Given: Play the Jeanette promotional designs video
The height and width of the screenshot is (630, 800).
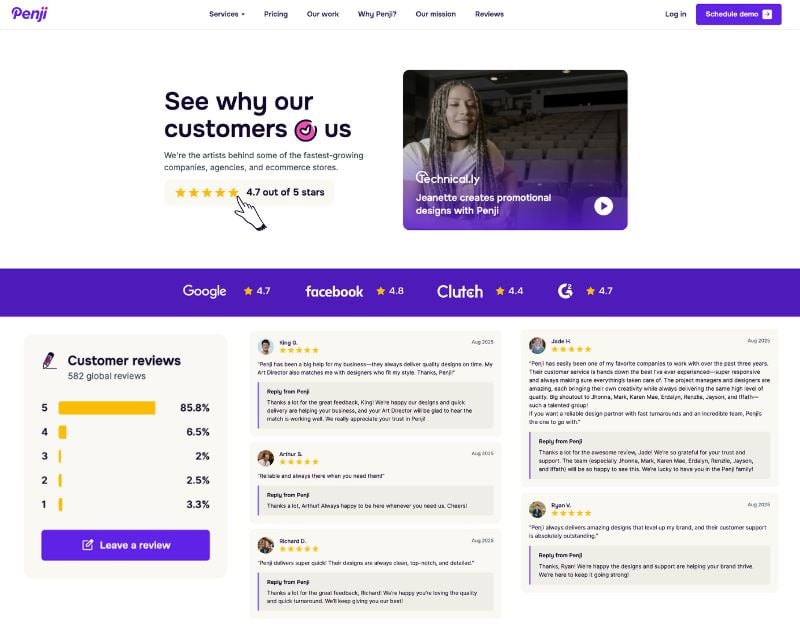Looking at the screenshot, I should [x=602, y=207].
